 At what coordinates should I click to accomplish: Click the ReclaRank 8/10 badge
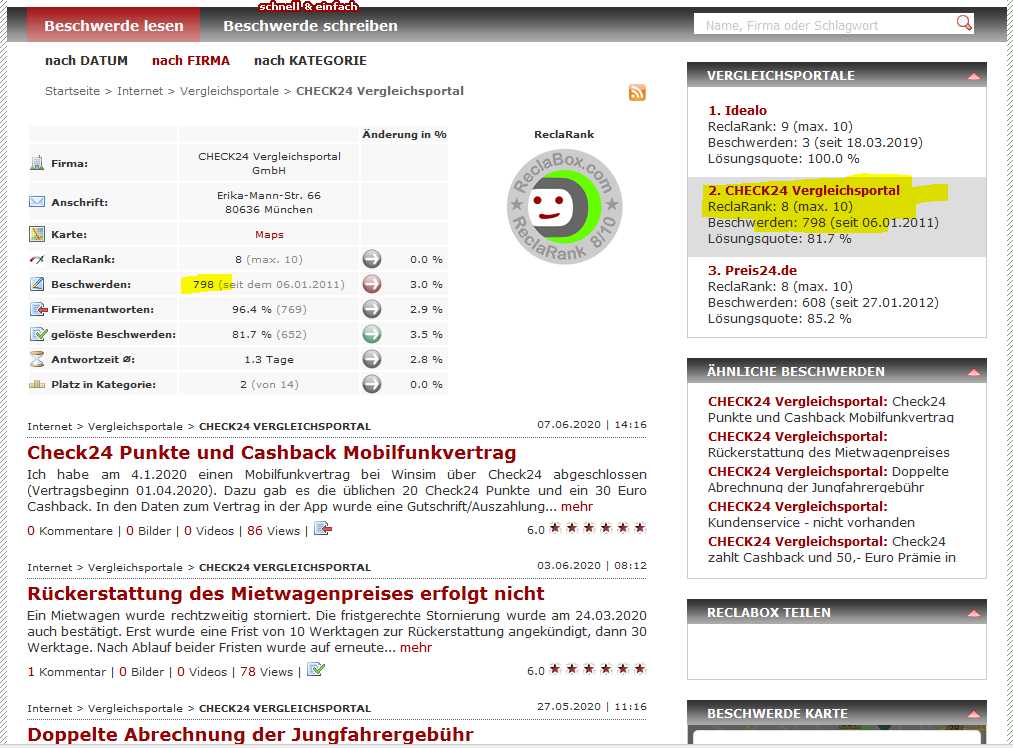point(564,203)
